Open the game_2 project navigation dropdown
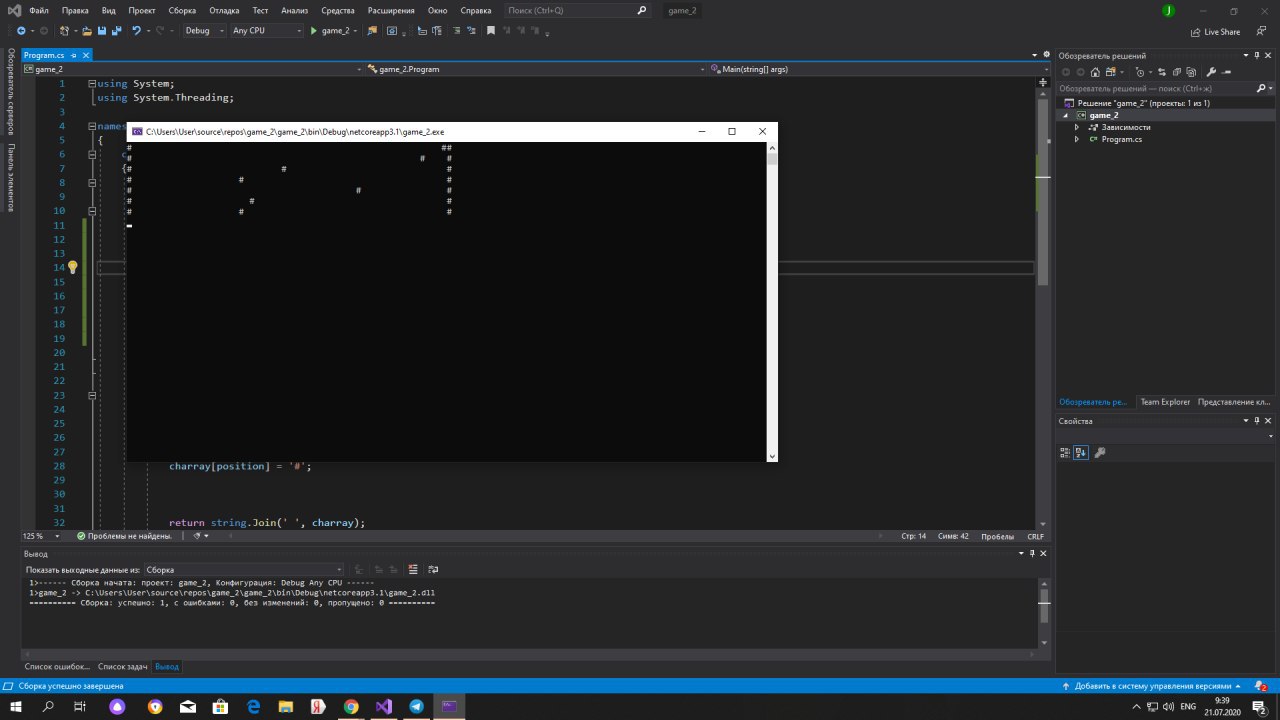Image resolution: width=1280 pixels, height=720 pixels. tap(193, 70)
